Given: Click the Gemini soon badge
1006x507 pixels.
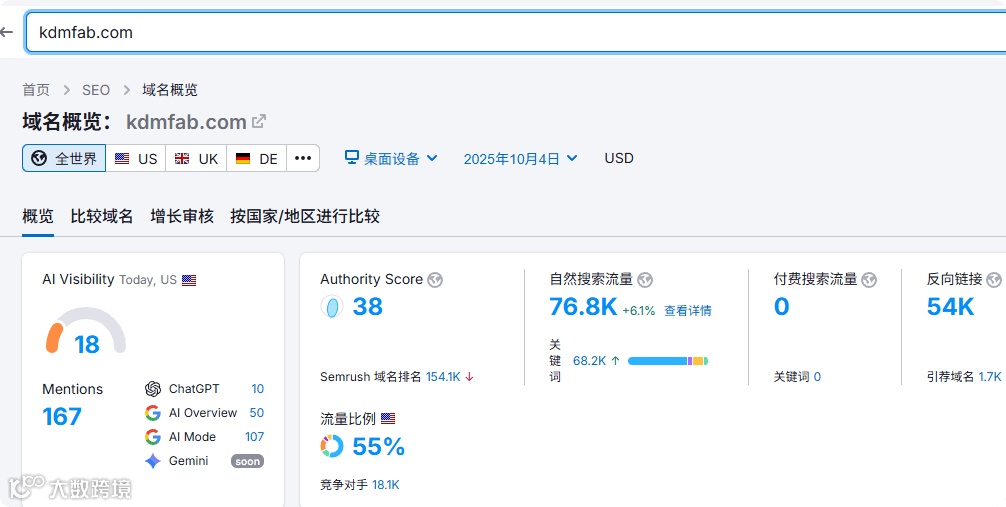Looking at the screenshot, I should click(x=248, y=461).
